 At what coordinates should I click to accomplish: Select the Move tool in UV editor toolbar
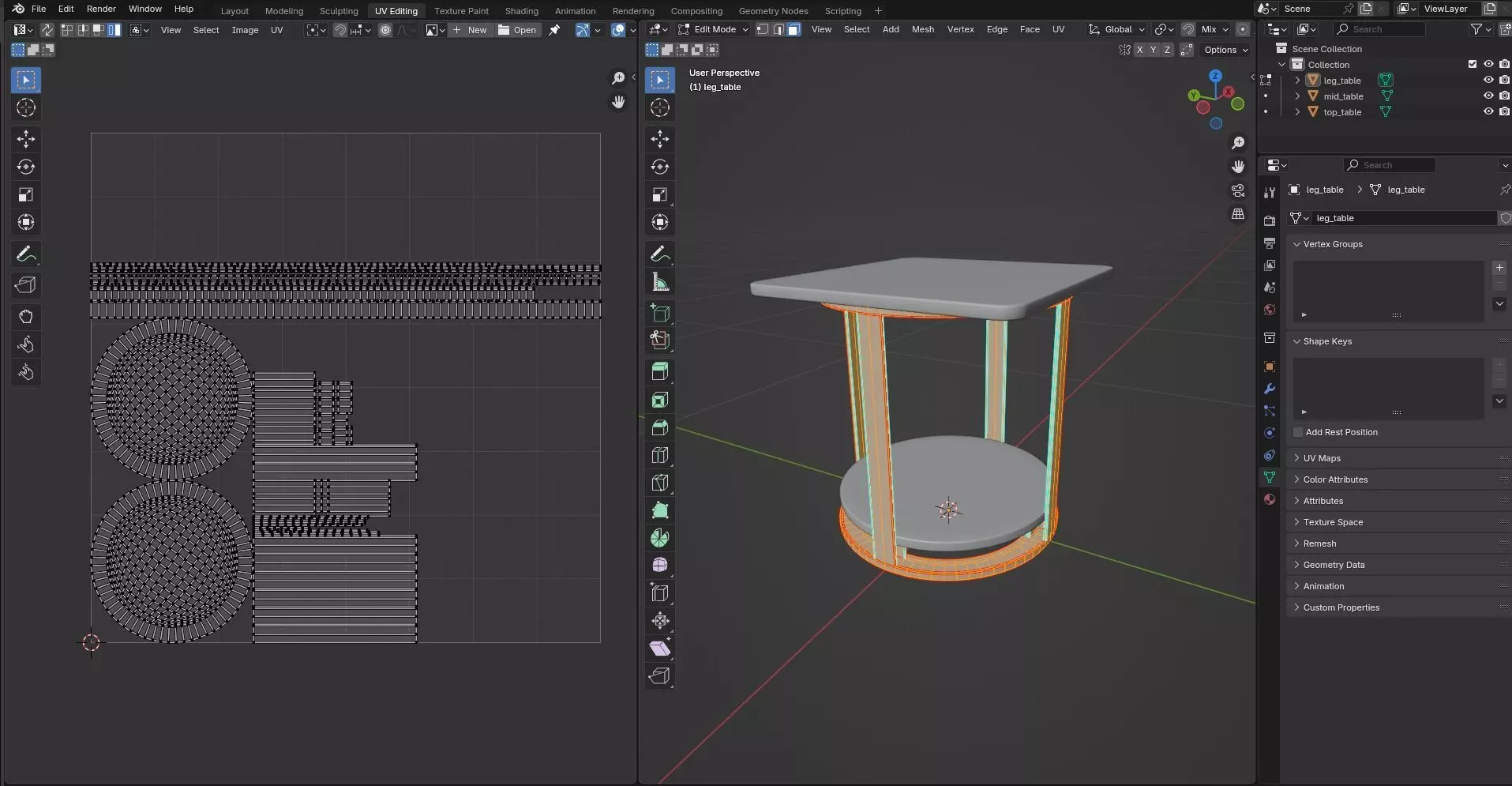tap(26, 139)
